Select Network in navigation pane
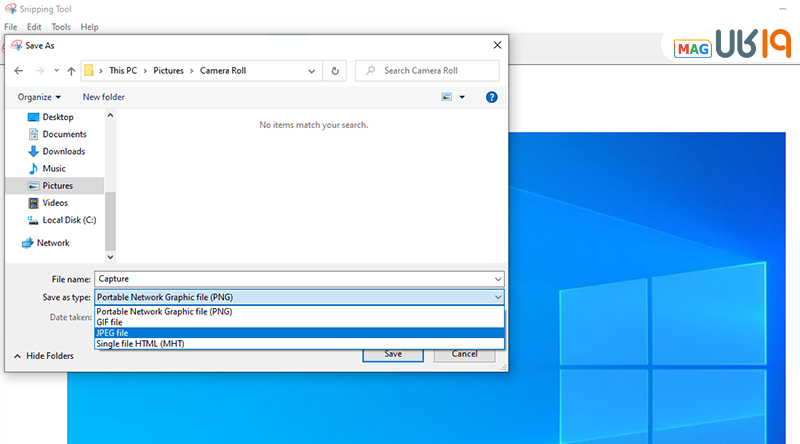The height and width of the screenshot is (444, 800). click(53, 243)
